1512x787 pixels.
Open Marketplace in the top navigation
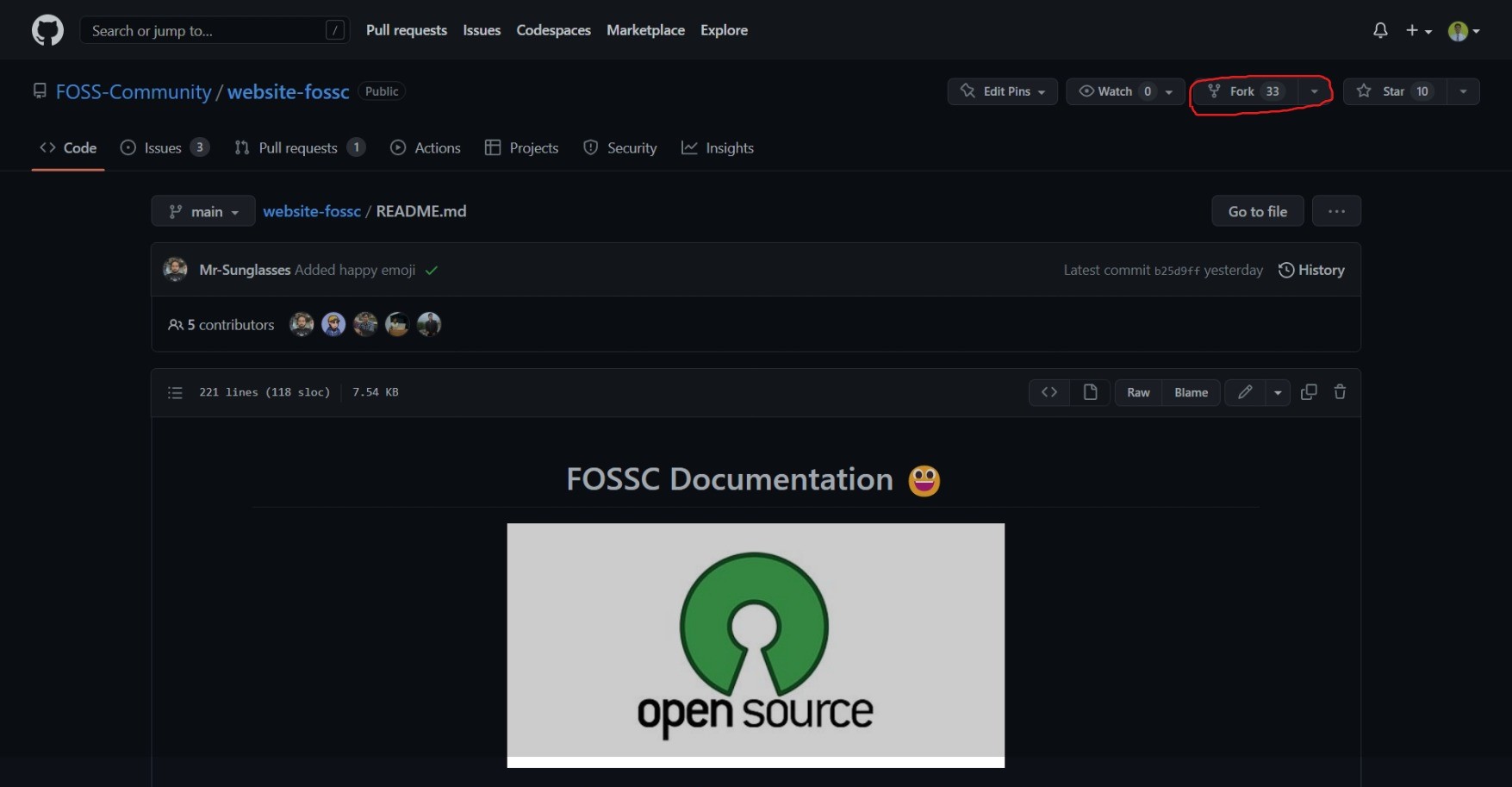pyautogui.click(x=645, y=30)
